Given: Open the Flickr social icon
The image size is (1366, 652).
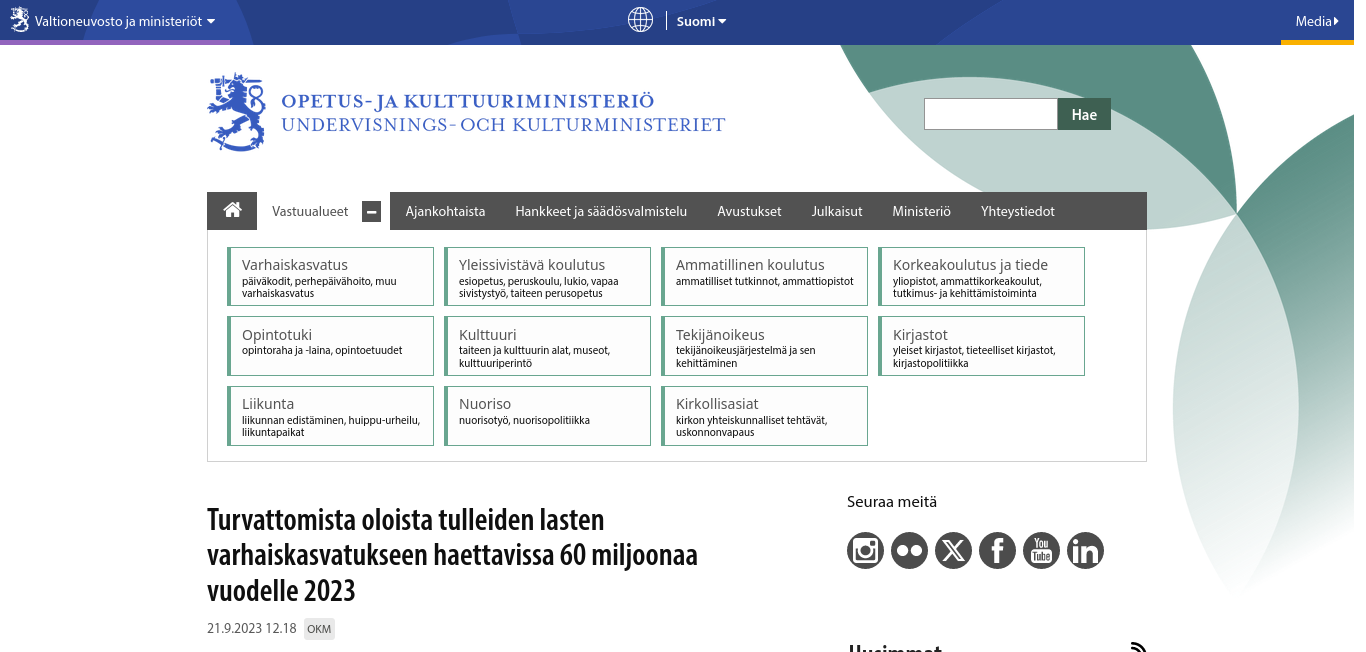Looking at the screenshot, I should 909,550.
